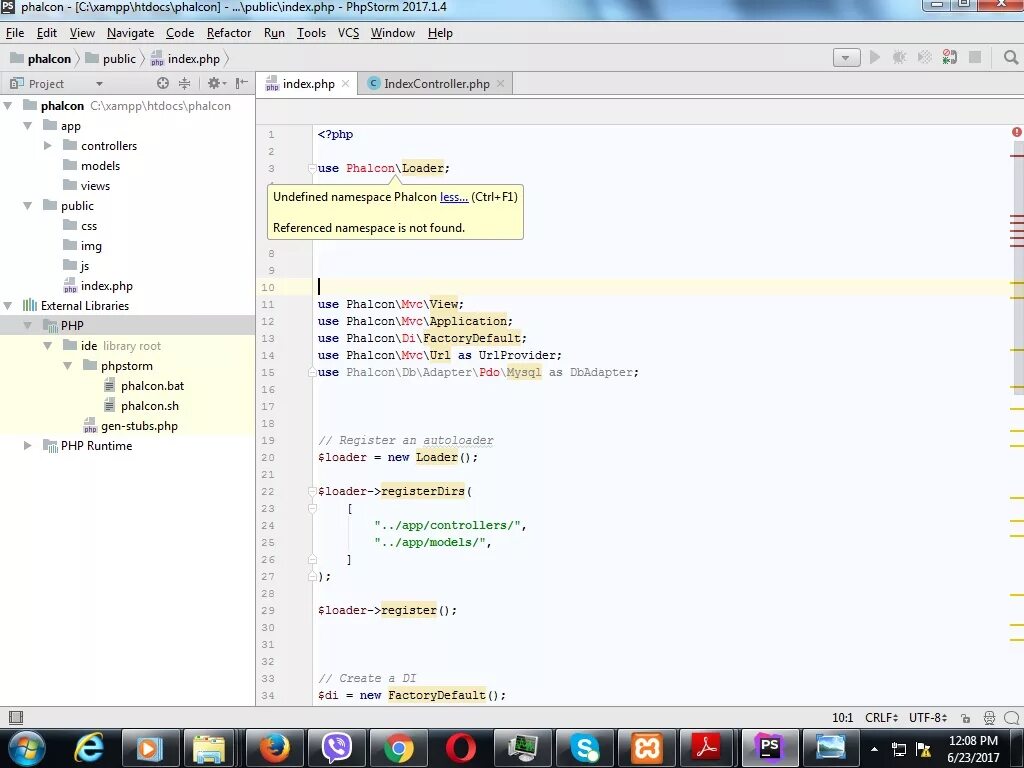Image resolution: width=1024 pixels, height=768 pixels.
Task: Click the Action Center flag tray icon
Action: 923,749
